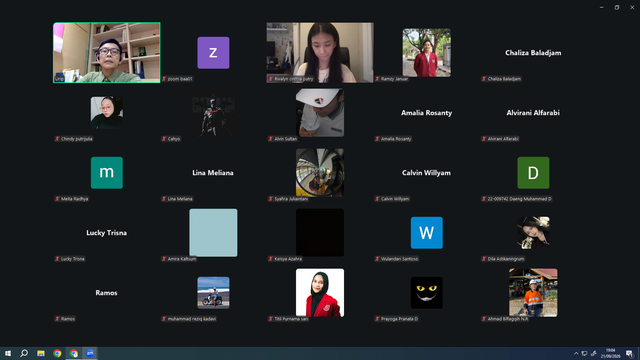The height and width of the screenshot is (360, 640).
Task: Show hidden system tray icons
Action: tap(576, 353)
